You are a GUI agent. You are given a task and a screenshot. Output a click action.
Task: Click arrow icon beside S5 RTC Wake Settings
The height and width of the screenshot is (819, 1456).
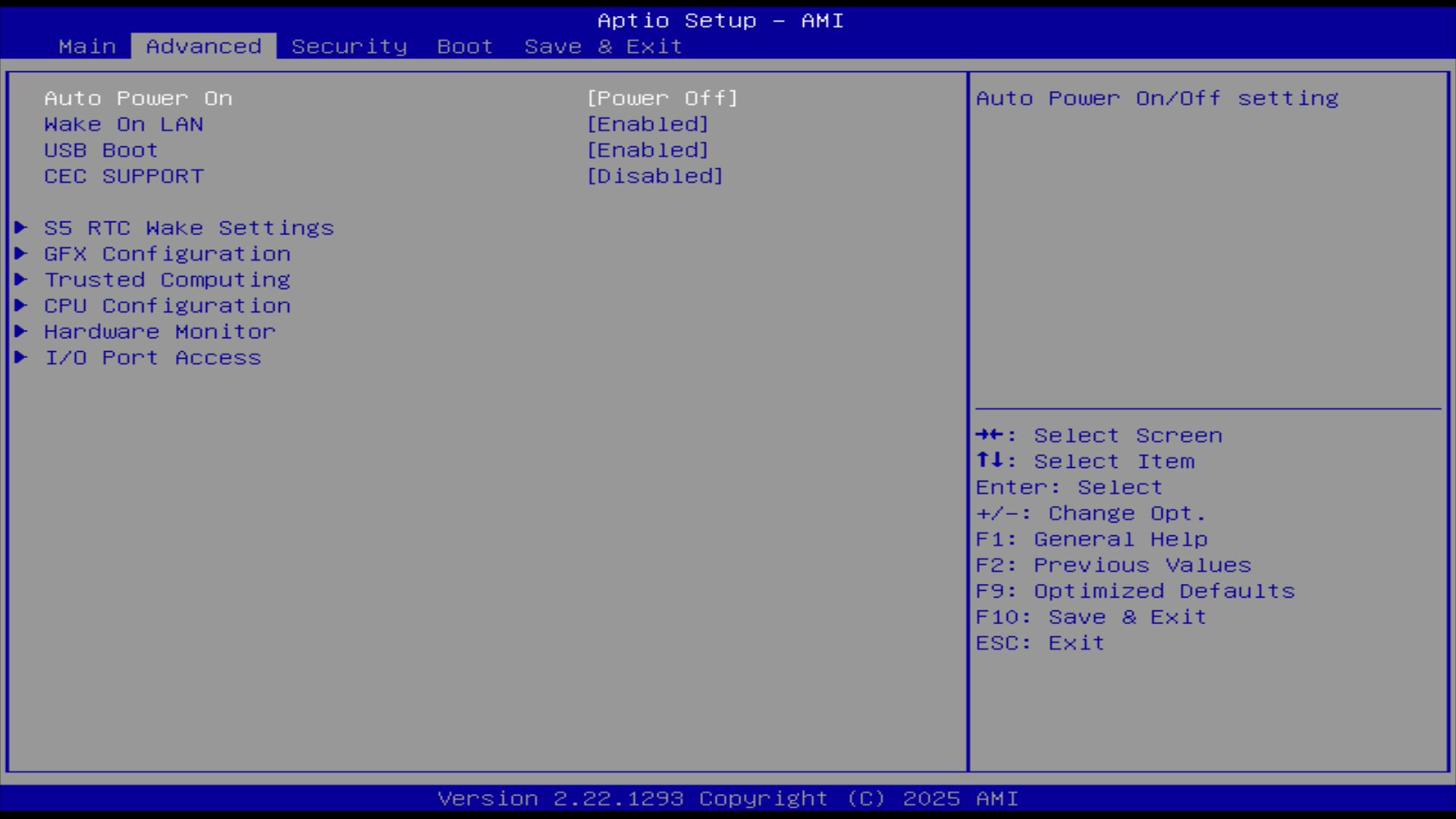pyautogui.click(x=21, y=227)
